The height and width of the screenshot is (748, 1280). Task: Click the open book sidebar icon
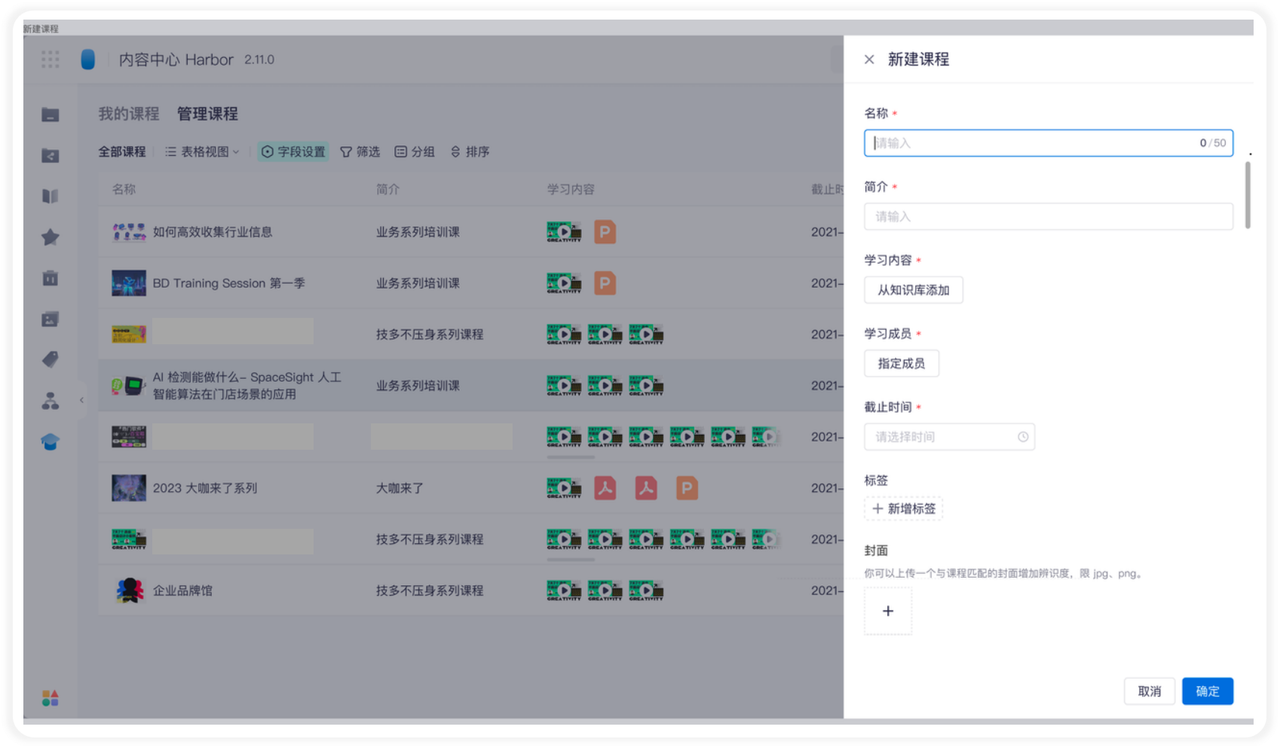50,196
